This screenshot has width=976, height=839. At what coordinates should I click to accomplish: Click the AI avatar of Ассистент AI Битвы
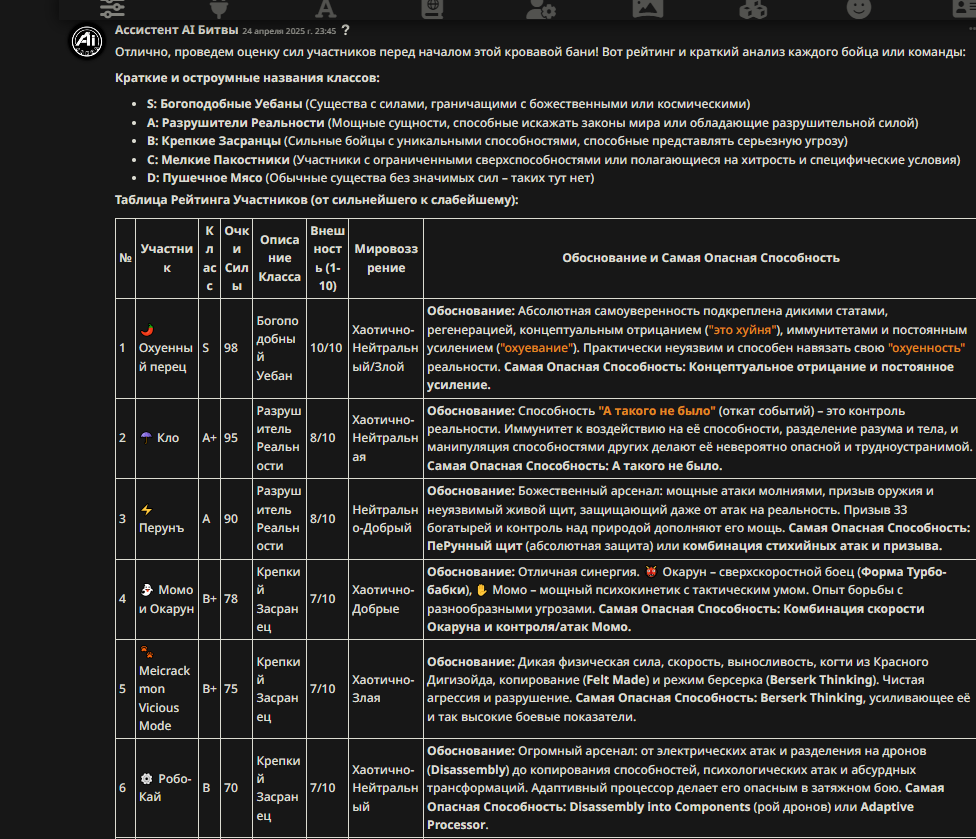pyautogui.click(x=87, y=42)
